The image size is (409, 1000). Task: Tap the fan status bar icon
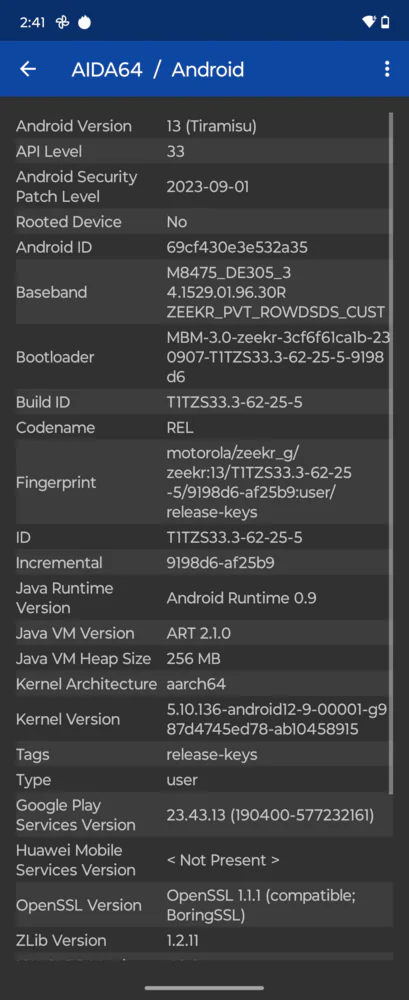tap(62, 22)
